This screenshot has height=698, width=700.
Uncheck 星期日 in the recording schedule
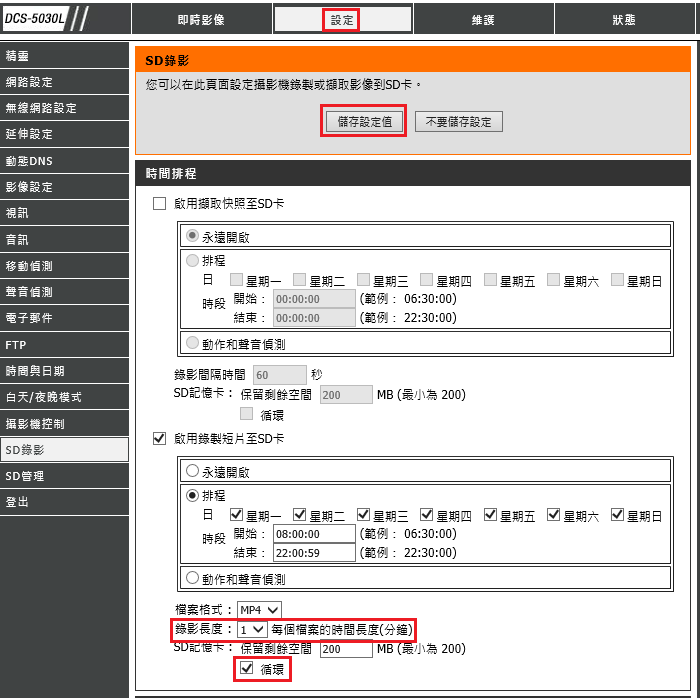(x=617, y=515)
